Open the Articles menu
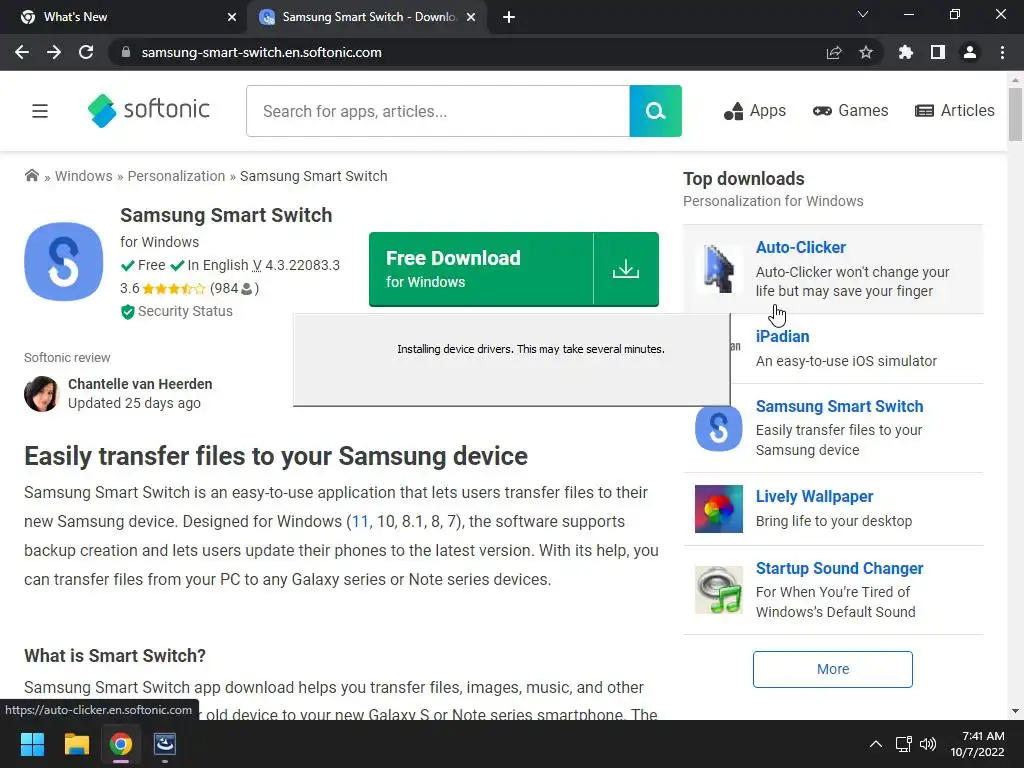This screenshot has height=768, width=1024. click(955, 111)
